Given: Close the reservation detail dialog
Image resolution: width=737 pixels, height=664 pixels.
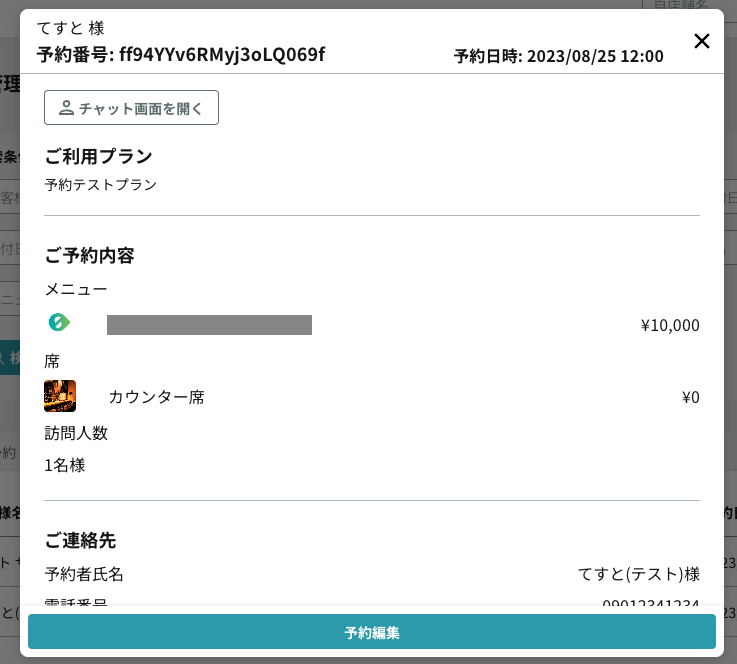Looking at the screenshot, I should tap(702, 41).
